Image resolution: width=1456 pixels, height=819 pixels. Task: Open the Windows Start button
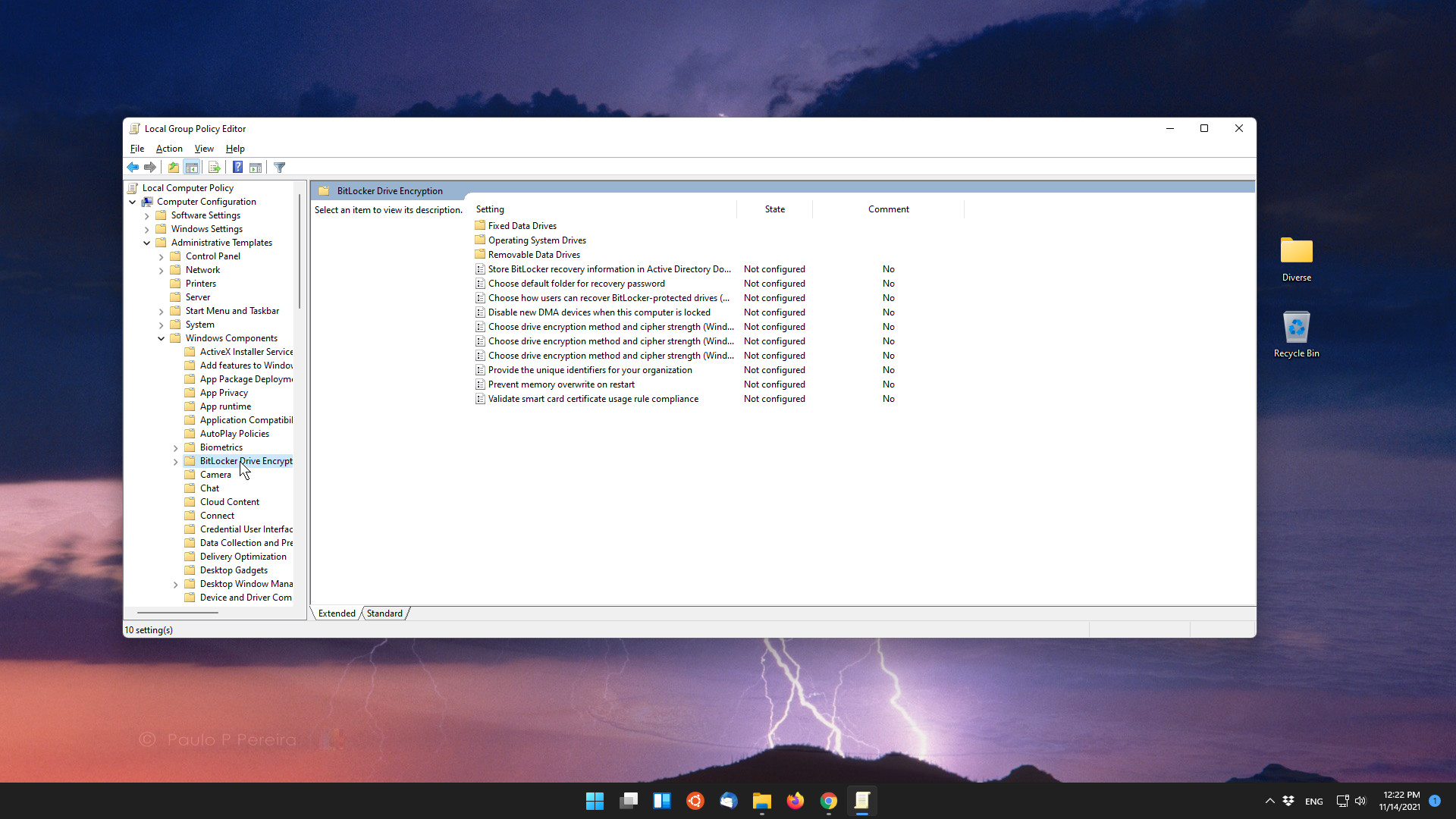click(x=595, y=801)
